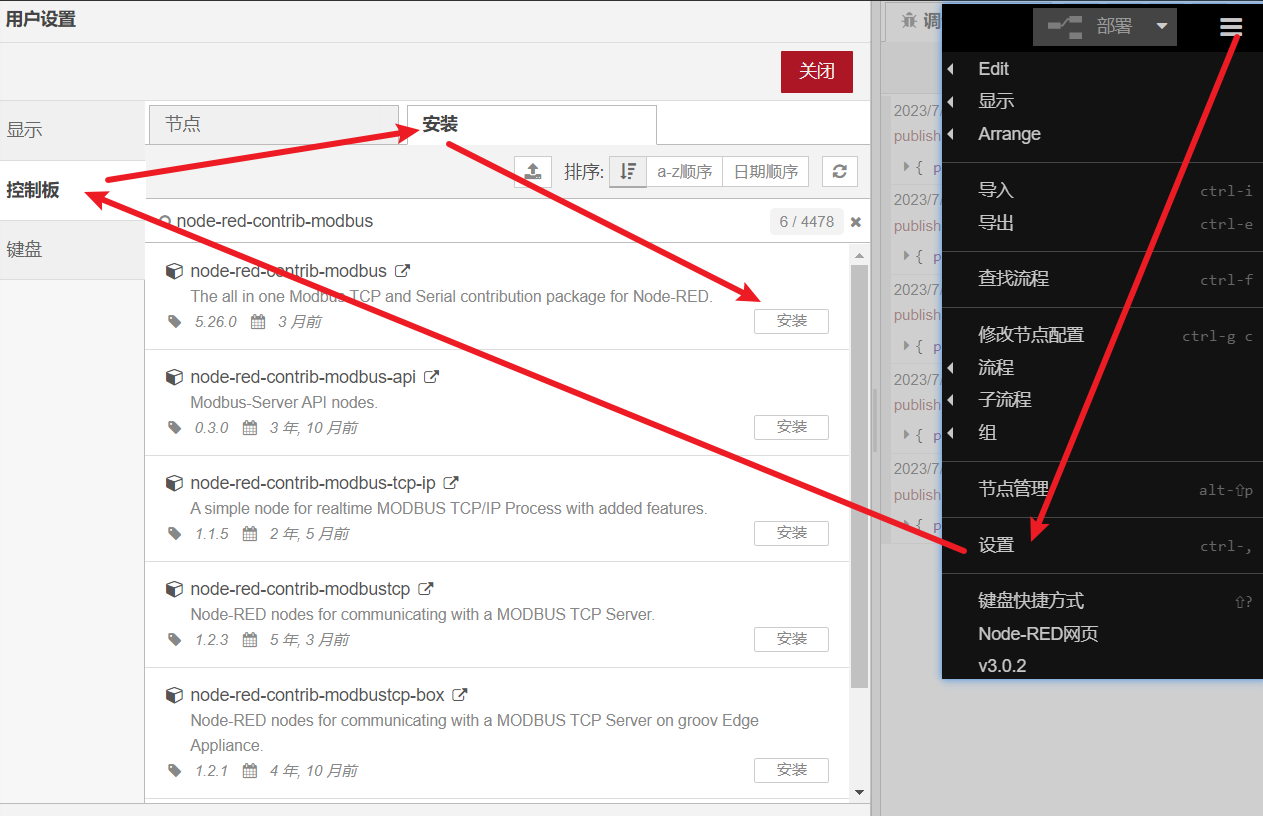Click the "6 / 4478" result count
This screenshot has width=1263, height=816.
tap(806, 222)
